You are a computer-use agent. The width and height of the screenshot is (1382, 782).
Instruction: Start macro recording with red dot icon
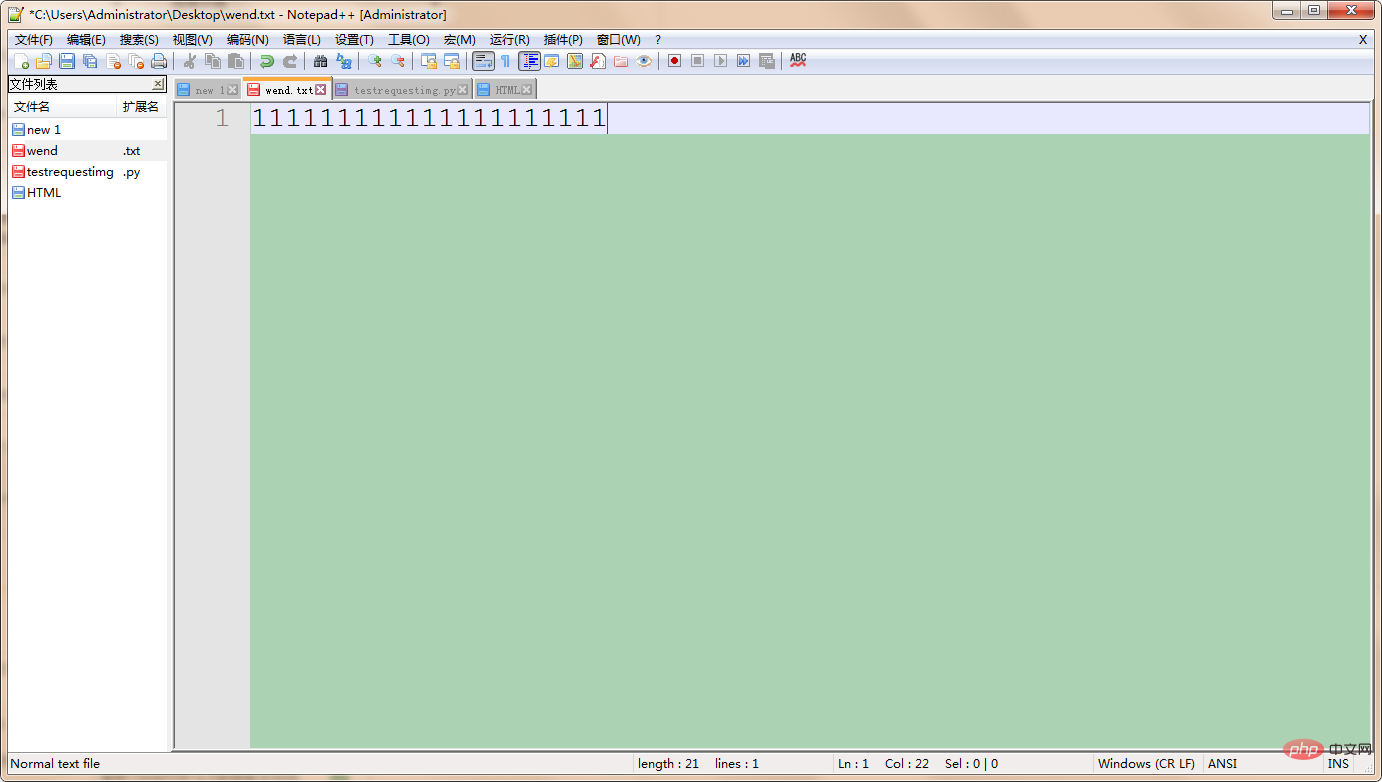tap(674, 61)
